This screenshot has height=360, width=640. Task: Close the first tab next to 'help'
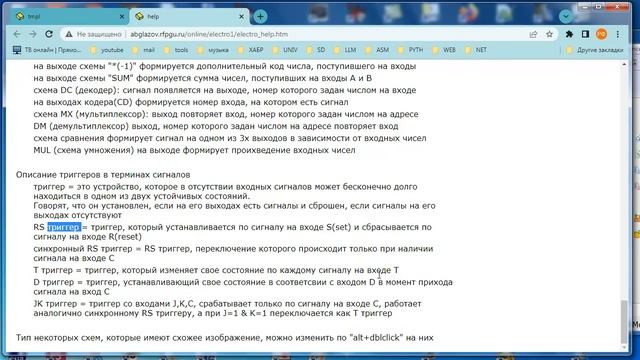[122, 16]
